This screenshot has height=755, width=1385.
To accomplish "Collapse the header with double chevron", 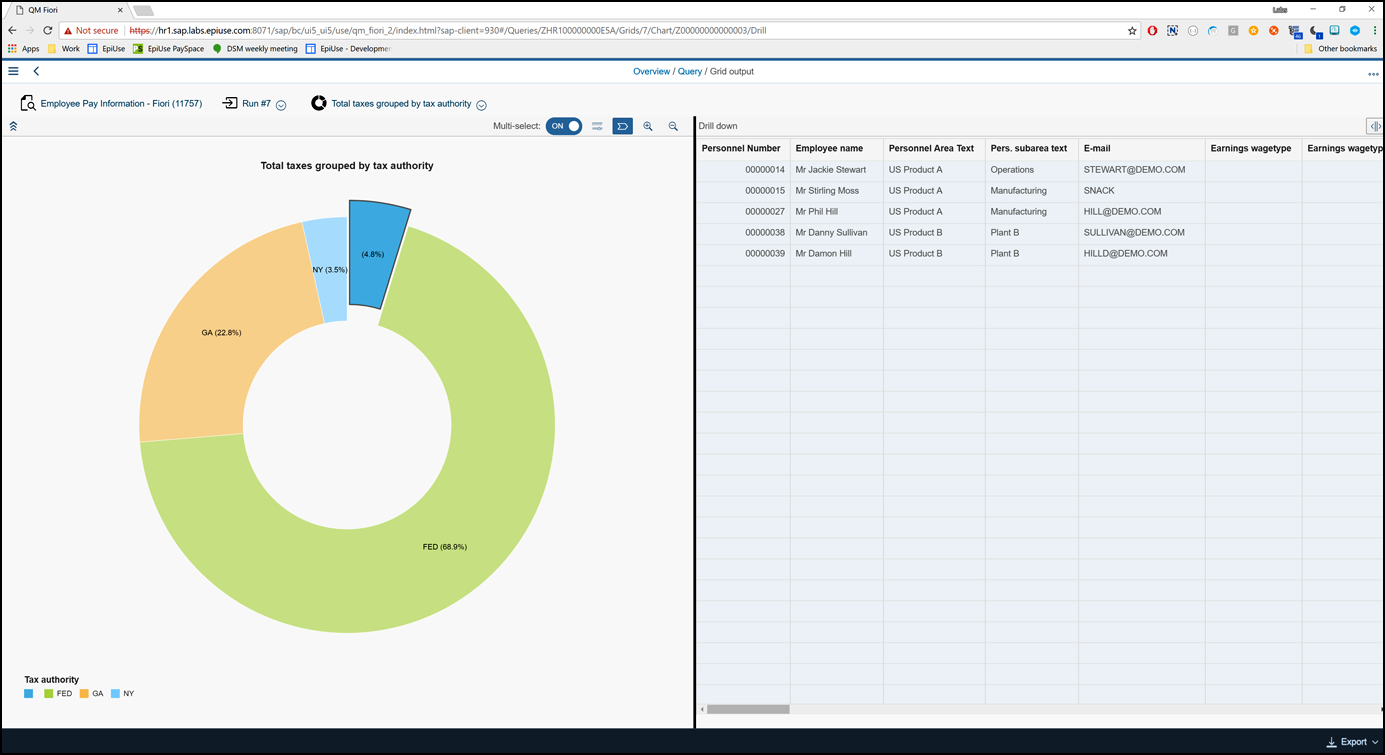I will click(13, 127).
